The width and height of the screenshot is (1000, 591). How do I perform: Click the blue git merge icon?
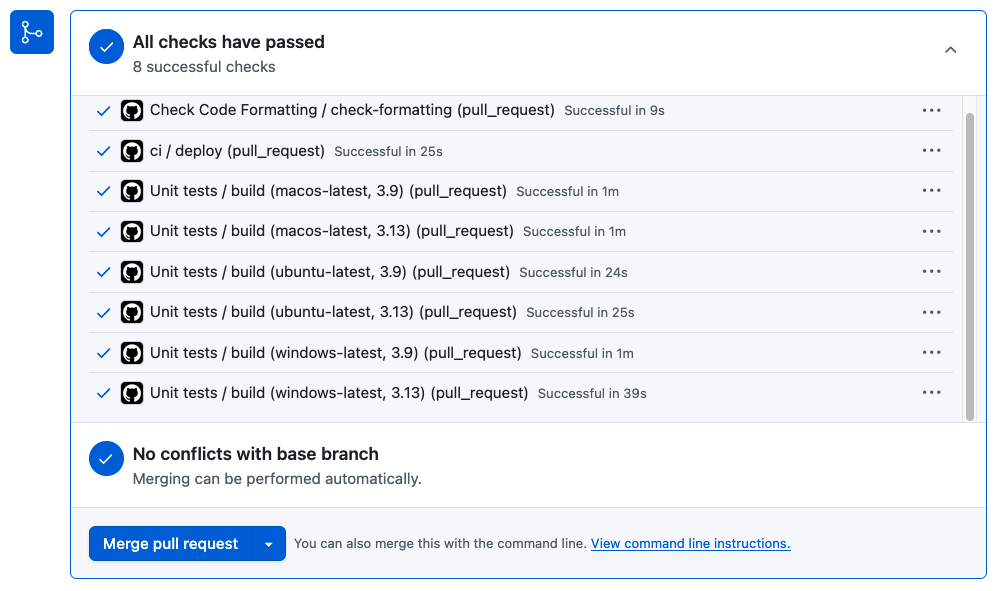point(32,32)
